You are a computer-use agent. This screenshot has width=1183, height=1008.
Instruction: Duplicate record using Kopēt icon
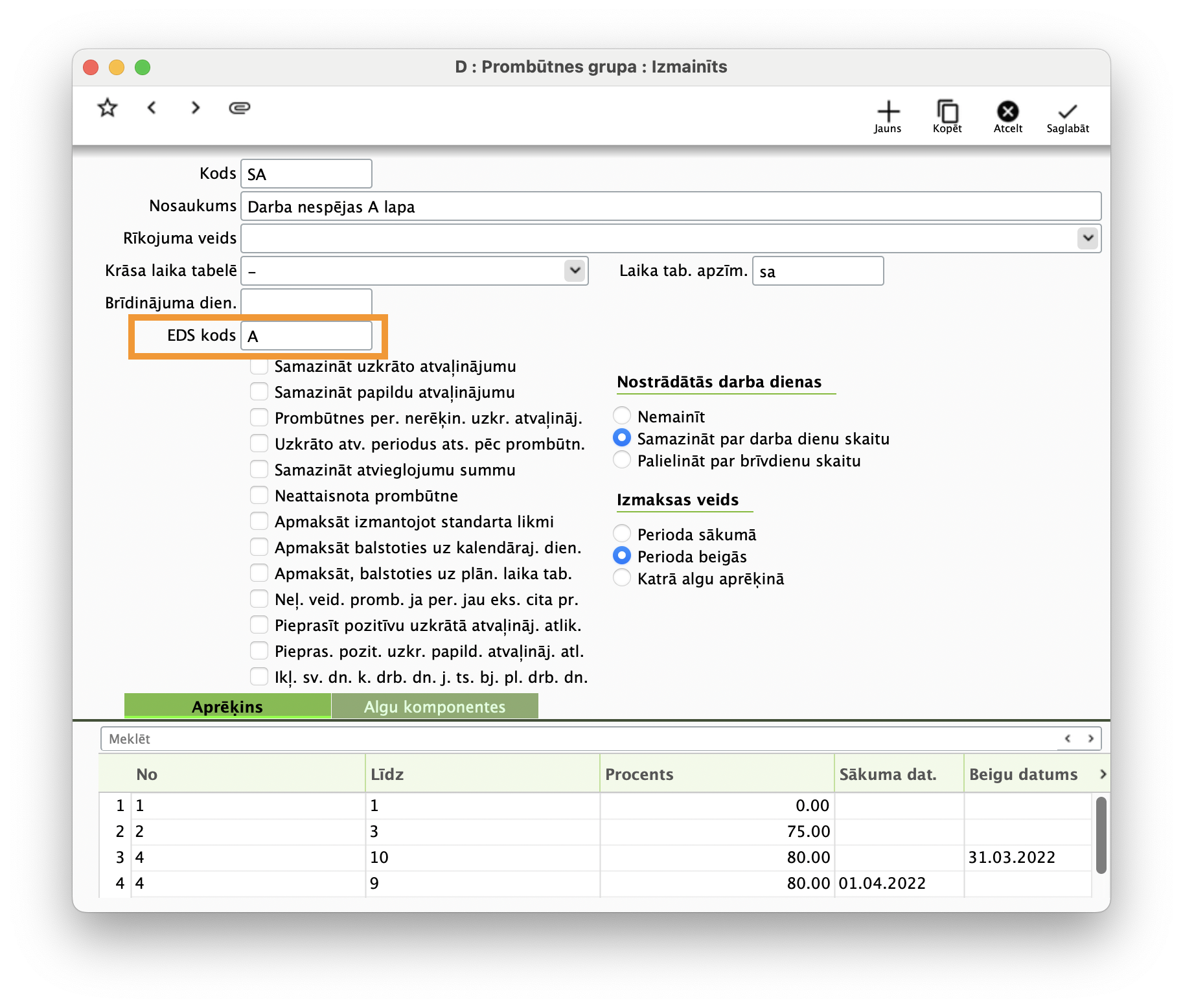tap(947, 116)
